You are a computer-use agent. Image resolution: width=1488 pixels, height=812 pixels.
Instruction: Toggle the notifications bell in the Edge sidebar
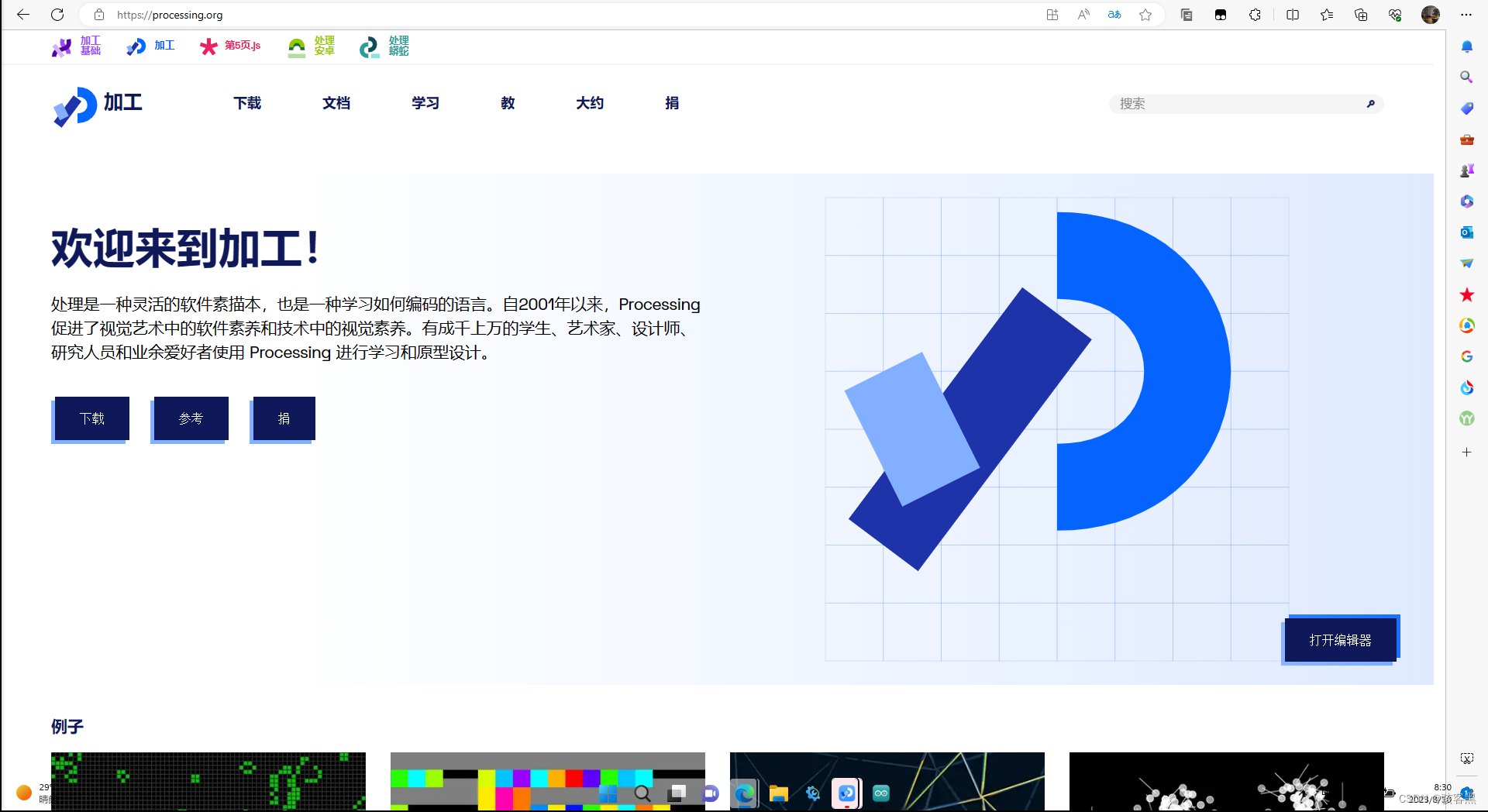tap(1466, 46)
